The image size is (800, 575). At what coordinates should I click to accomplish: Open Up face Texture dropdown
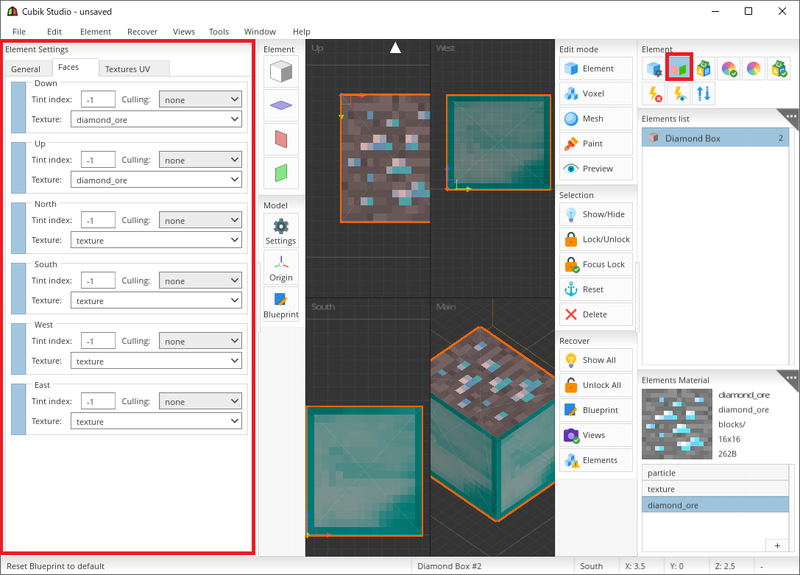(156, 180)
